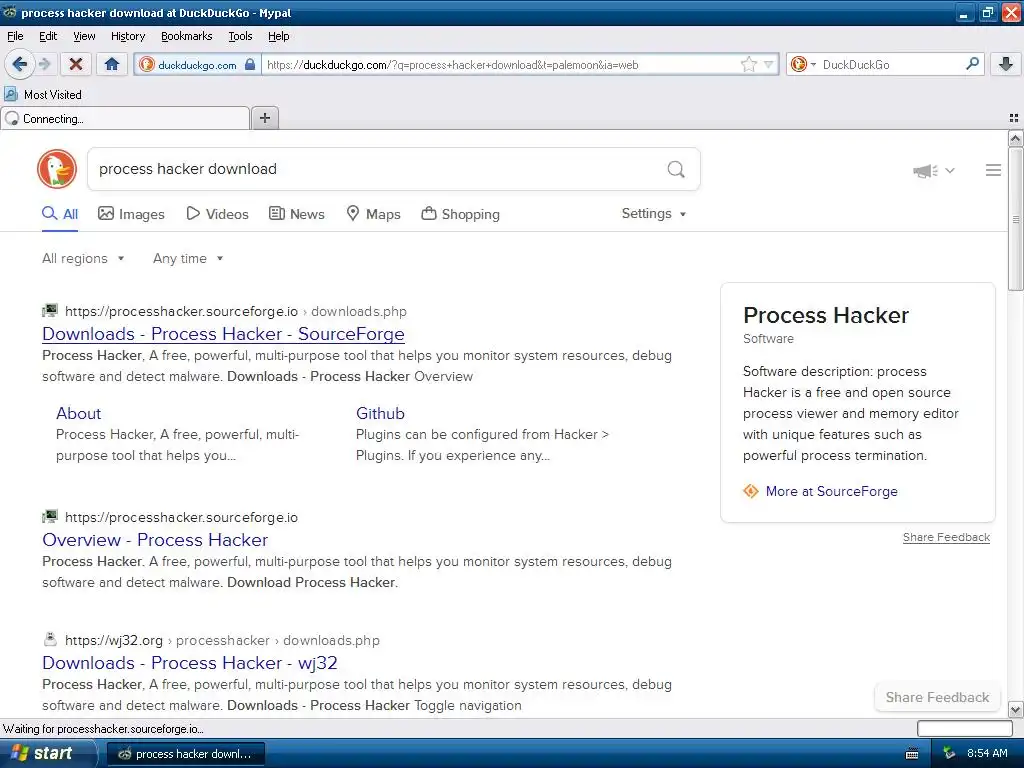Click the vertical scrollbar thumb

1015,219
